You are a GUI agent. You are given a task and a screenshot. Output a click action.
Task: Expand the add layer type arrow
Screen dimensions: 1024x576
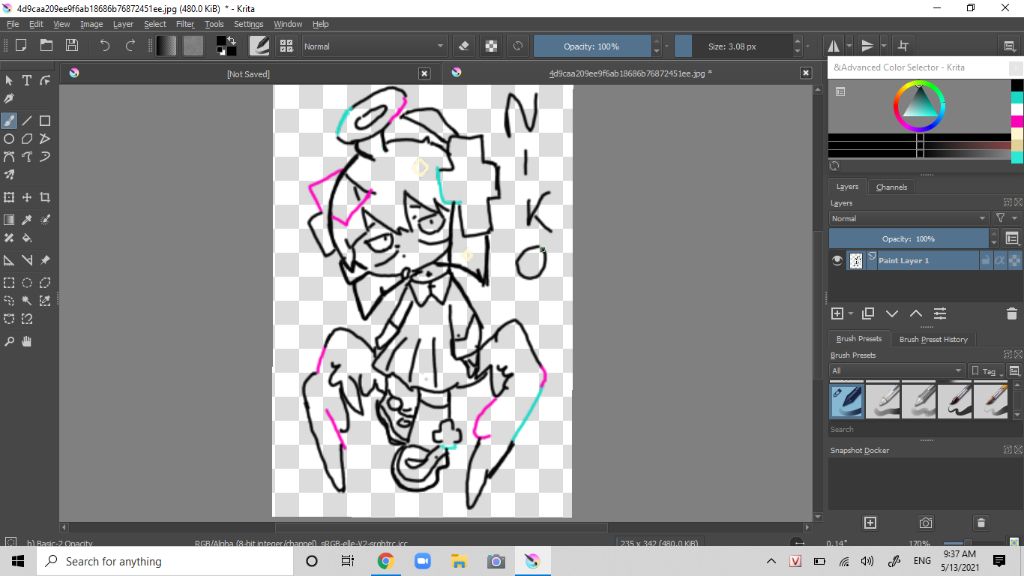click(x=851, y=314)
